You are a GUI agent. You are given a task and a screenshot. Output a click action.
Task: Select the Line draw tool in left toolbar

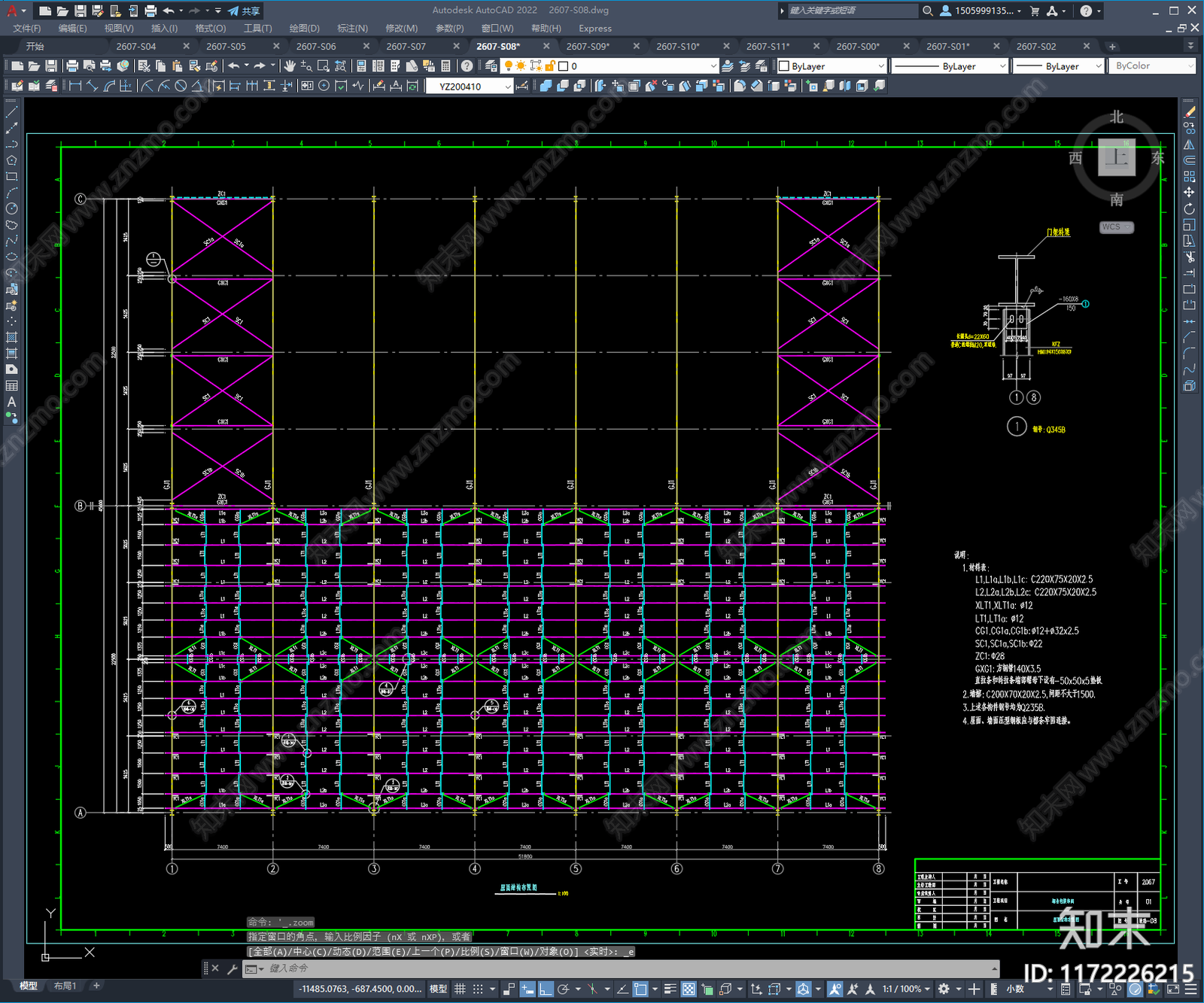tap(11, 111)
